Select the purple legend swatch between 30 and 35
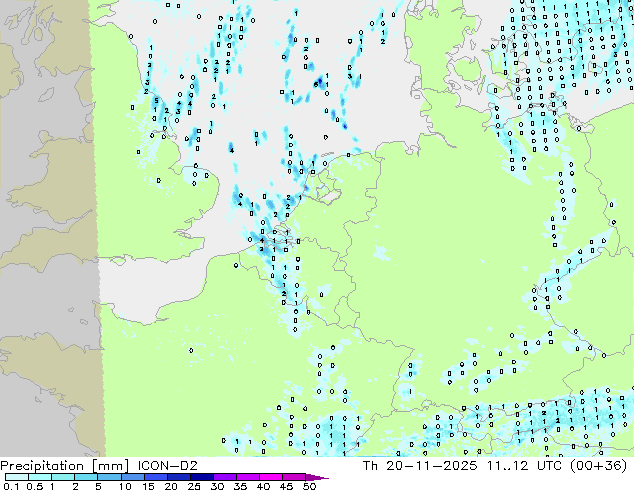Image resolution: width=634 pixels, height=490 pixels. tap(224, 477)
